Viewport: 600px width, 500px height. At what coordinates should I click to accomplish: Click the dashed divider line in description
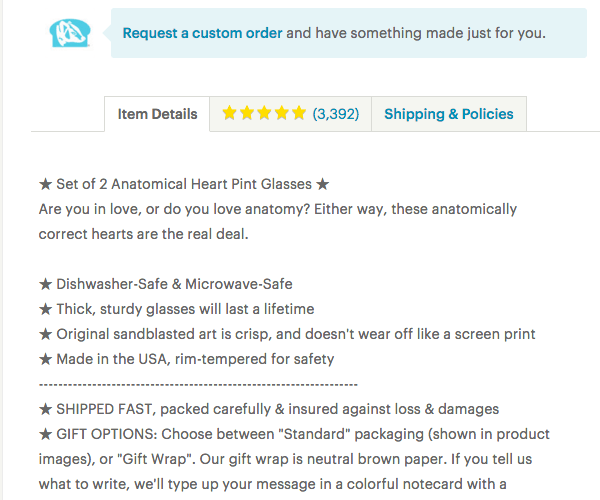[x=198, y=384]
